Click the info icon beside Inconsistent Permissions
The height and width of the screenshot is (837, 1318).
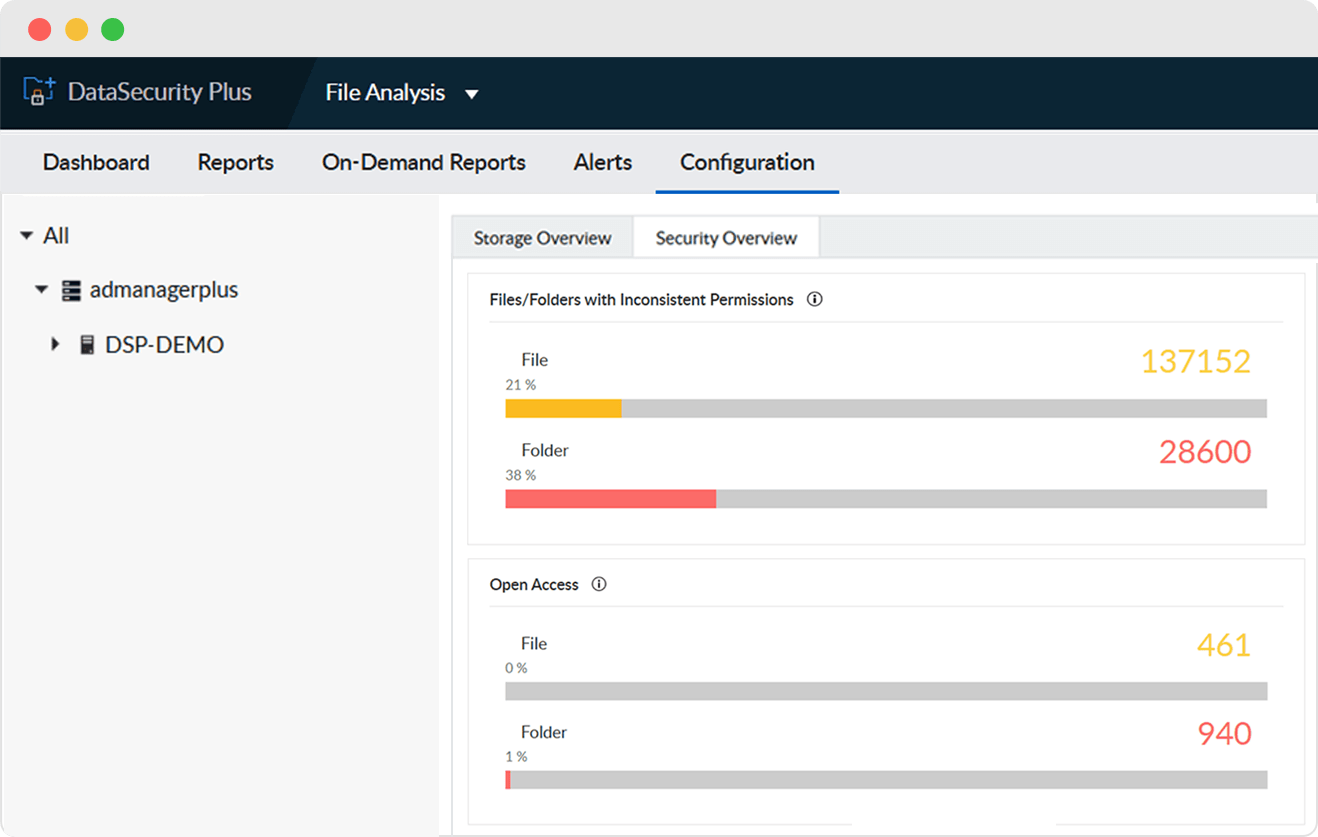click(814, 299)
